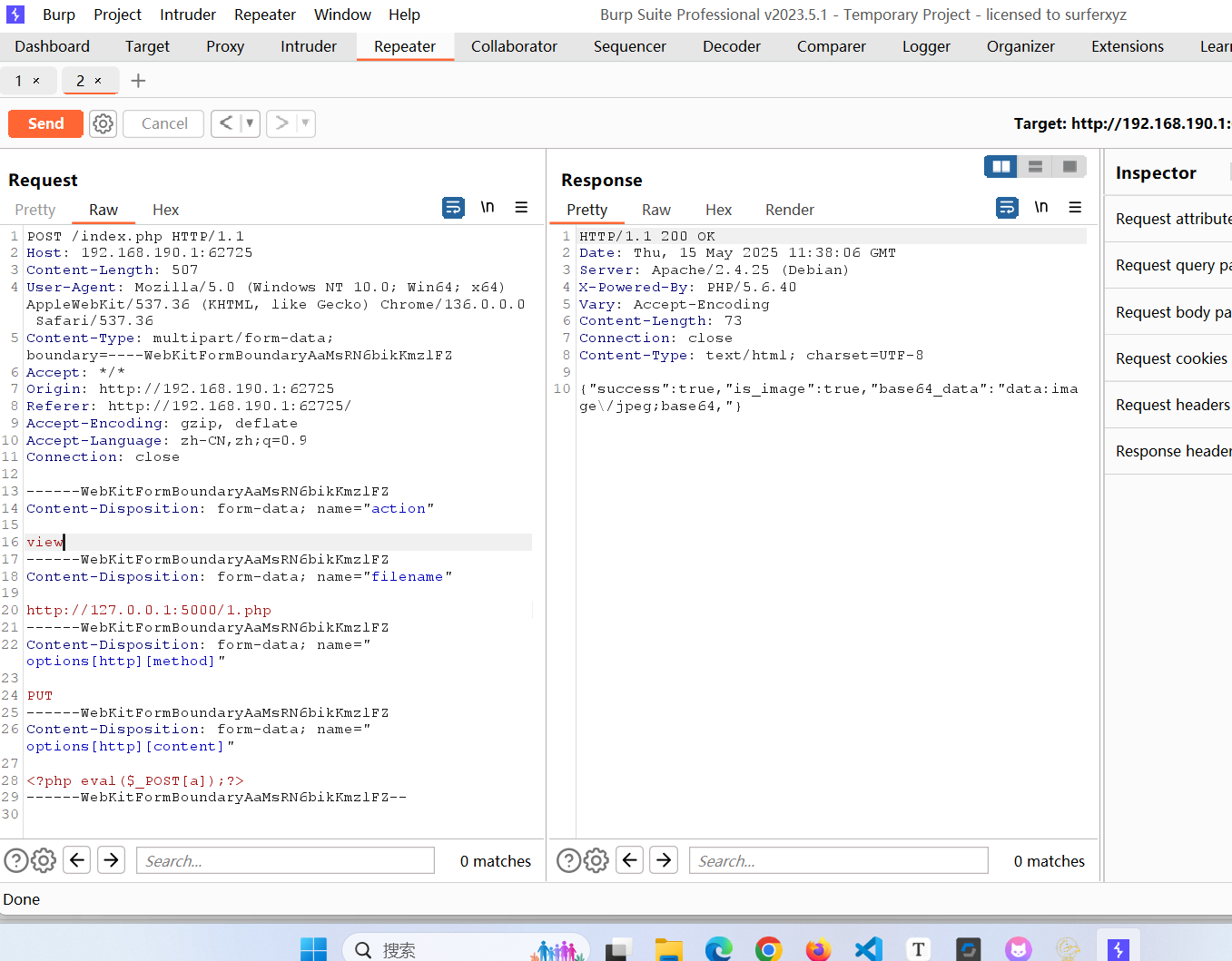Close Repeater tab 1

[x=36, y=81]
